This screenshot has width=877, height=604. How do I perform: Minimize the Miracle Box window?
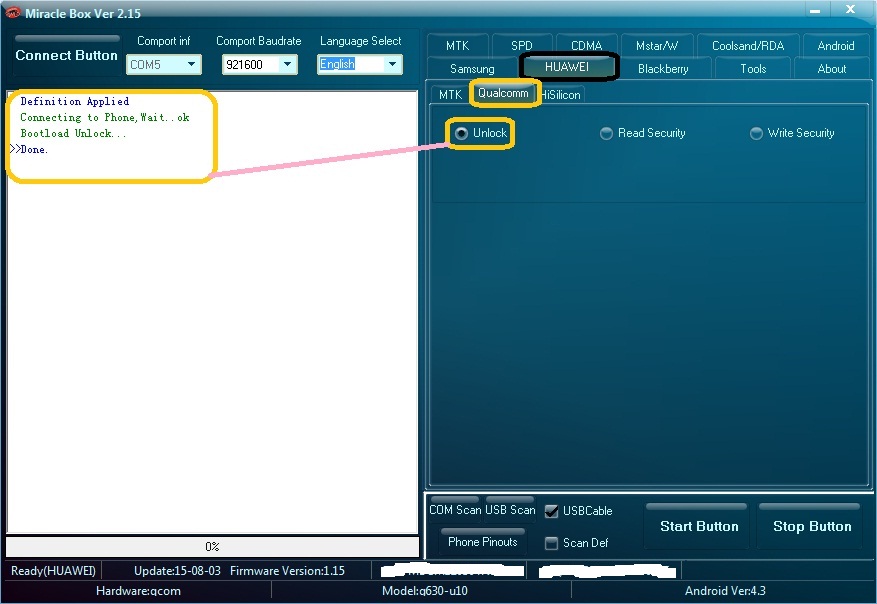tap(815, 10)
